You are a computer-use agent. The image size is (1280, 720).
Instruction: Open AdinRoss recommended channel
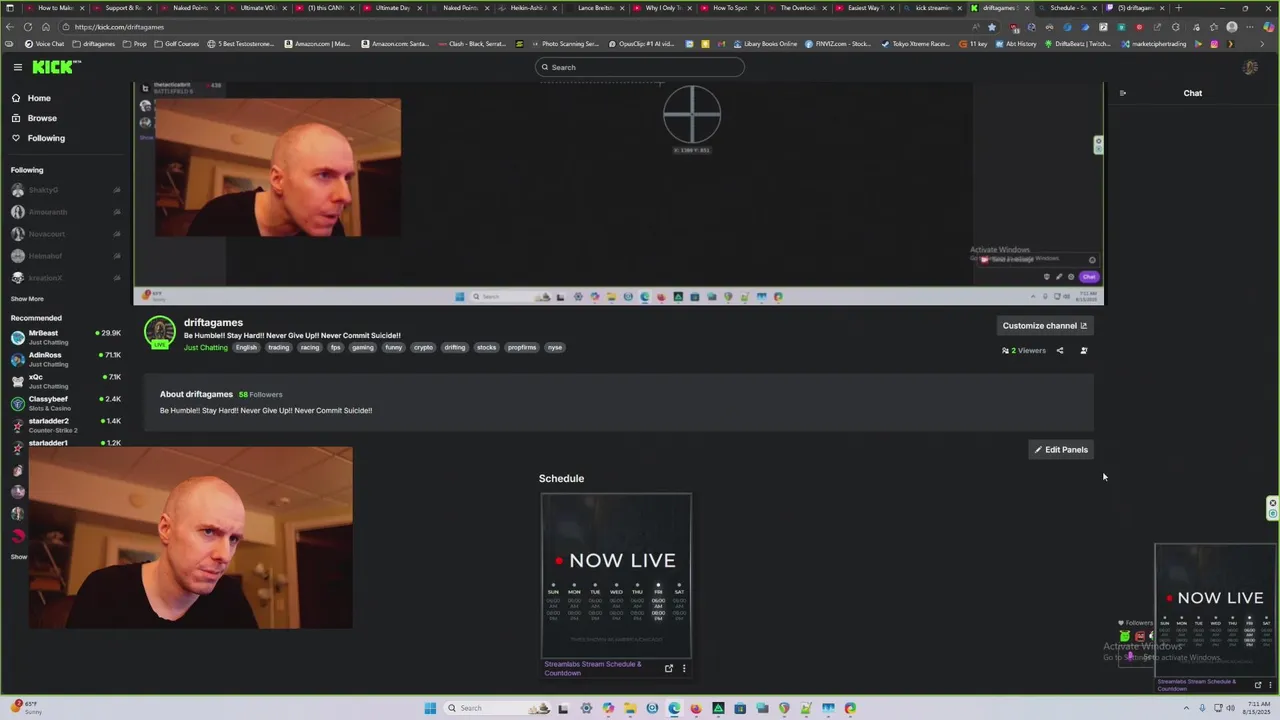point(65,359)
